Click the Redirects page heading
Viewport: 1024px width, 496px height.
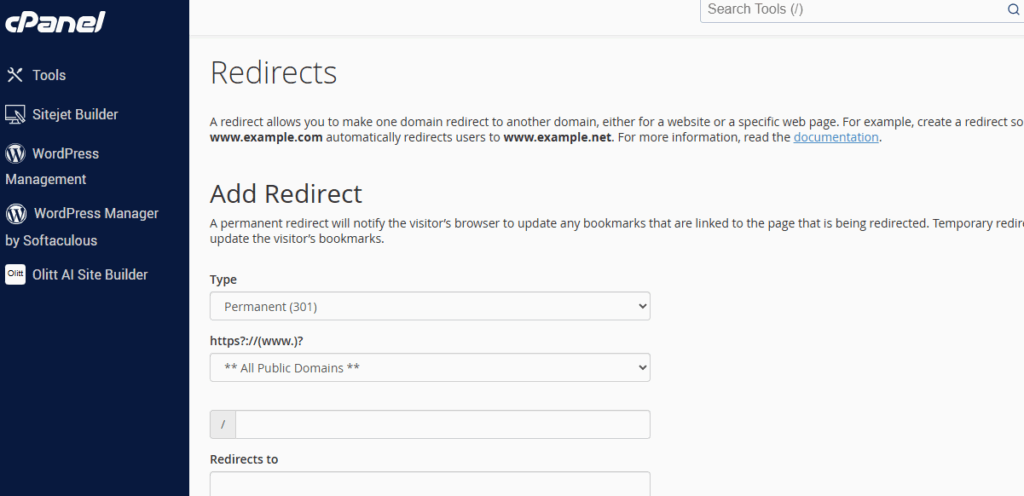(x=273, y=72)
